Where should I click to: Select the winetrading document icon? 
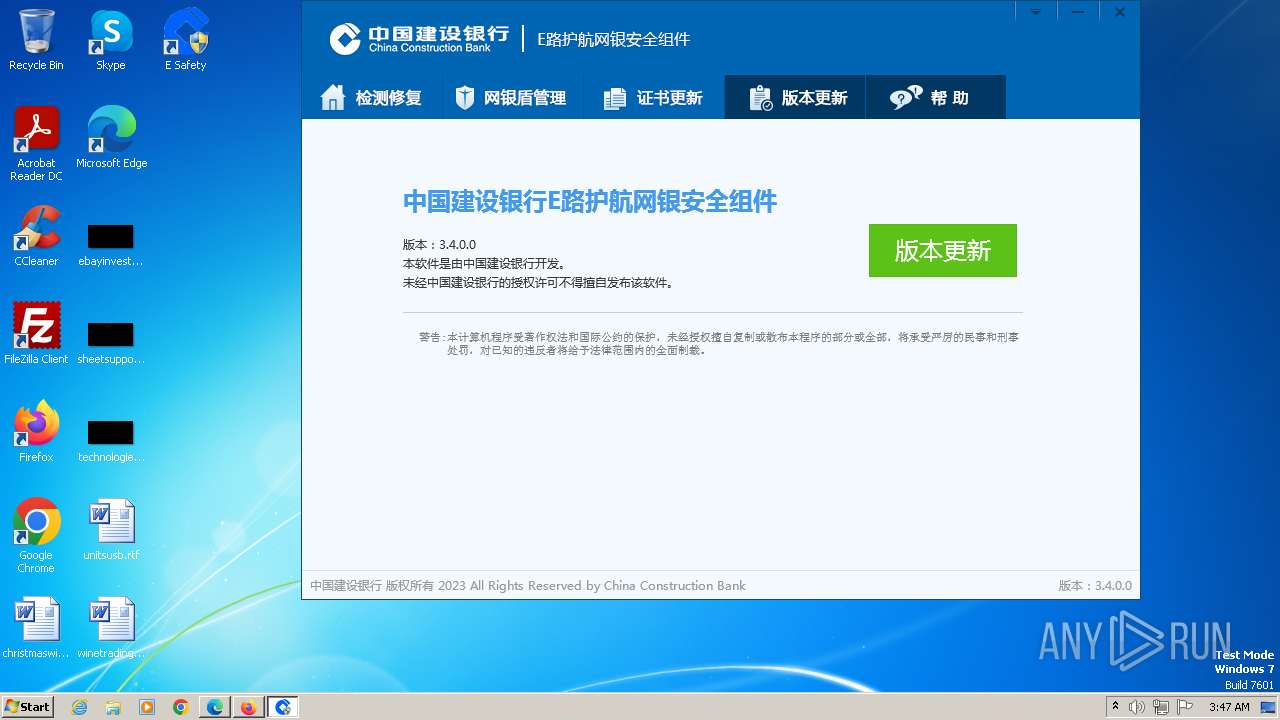click(x=111, y=628)
